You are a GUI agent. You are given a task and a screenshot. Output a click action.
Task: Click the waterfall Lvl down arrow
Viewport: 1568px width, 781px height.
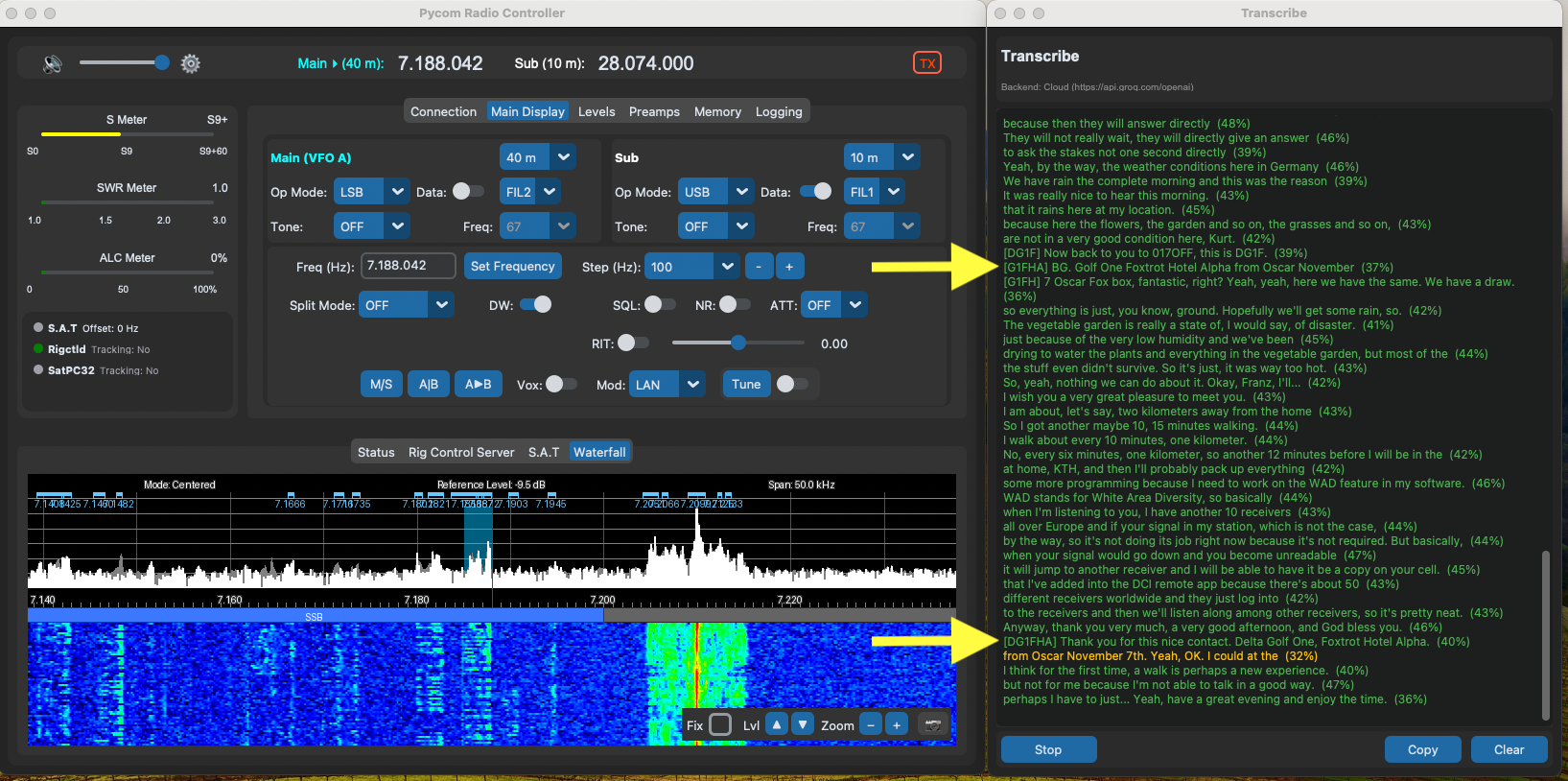point(804,724)
